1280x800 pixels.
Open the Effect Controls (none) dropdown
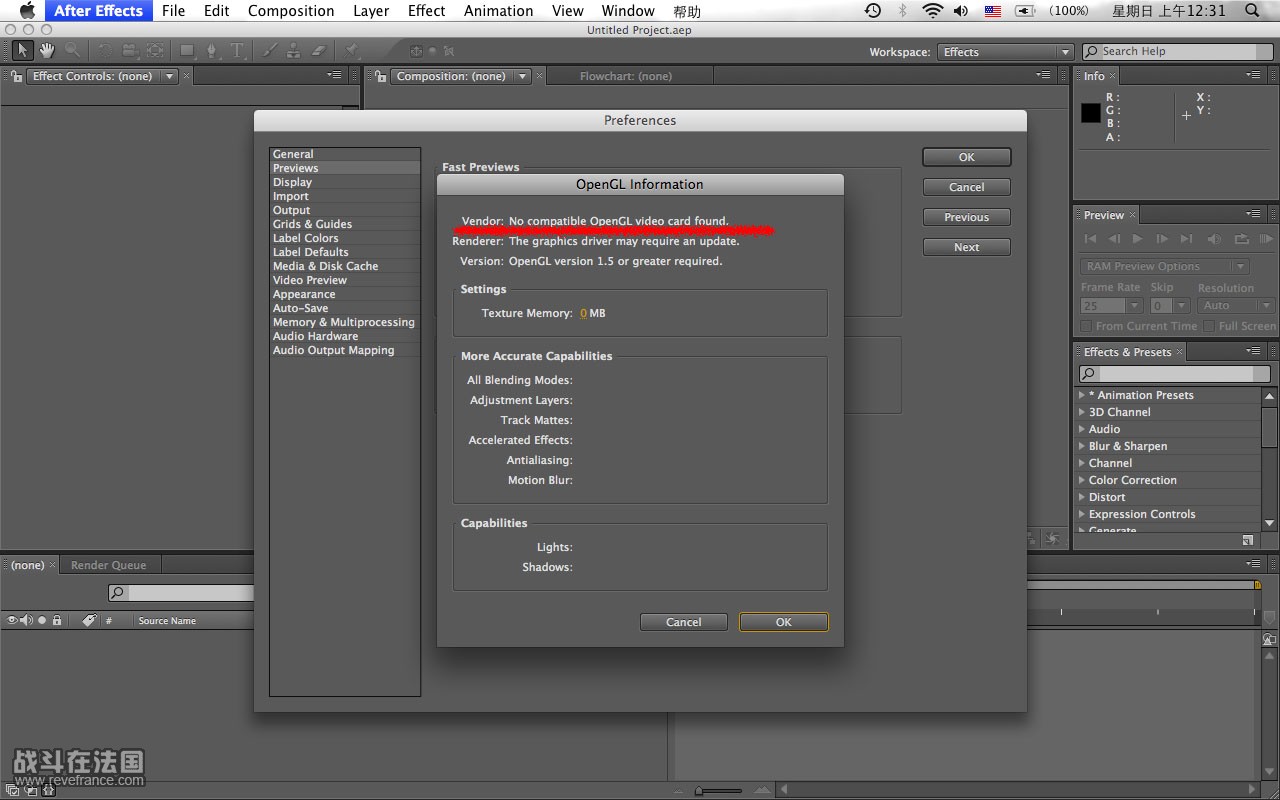click(x=103, y=76)
